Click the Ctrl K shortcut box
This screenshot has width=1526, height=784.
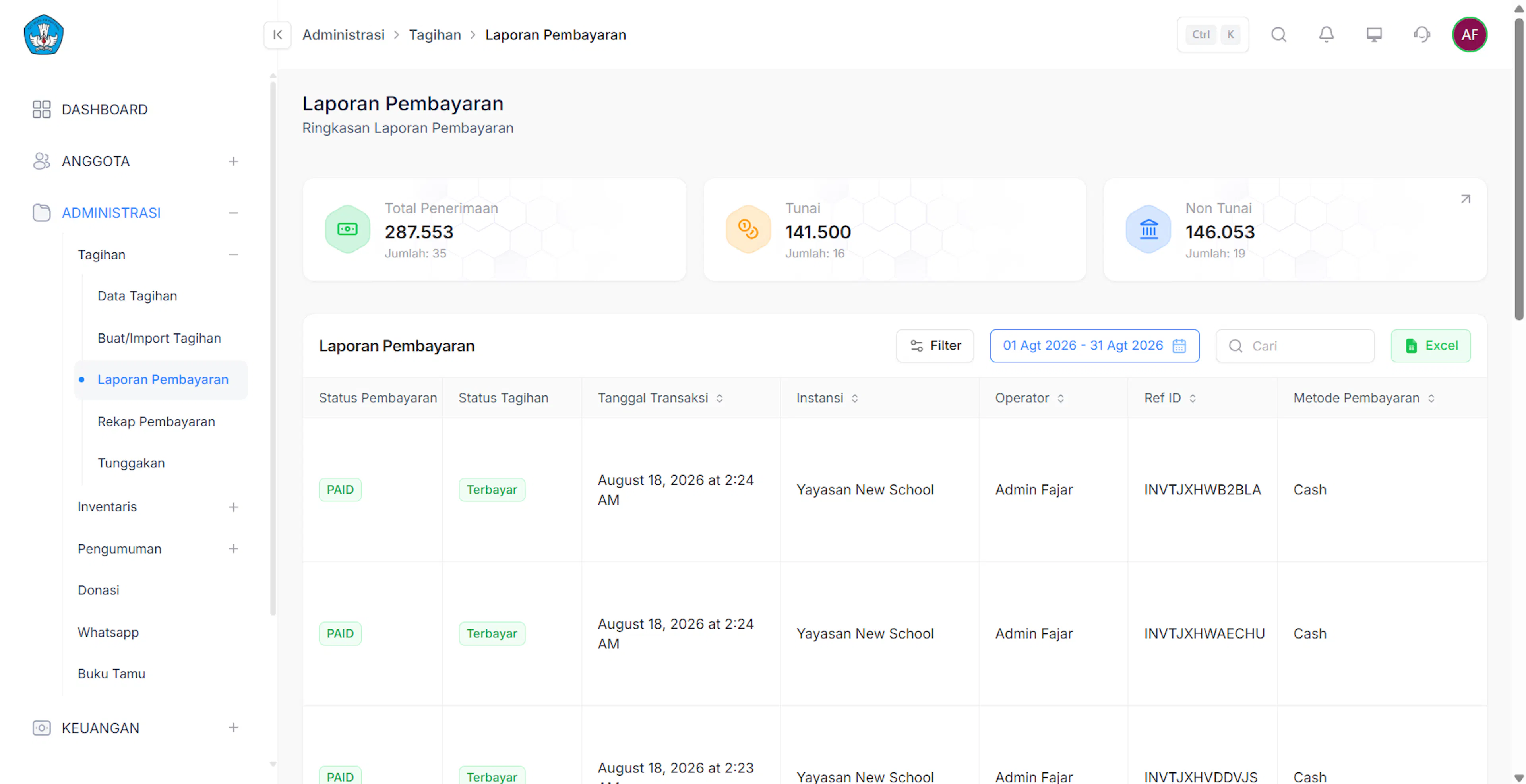pos(1212,35)
